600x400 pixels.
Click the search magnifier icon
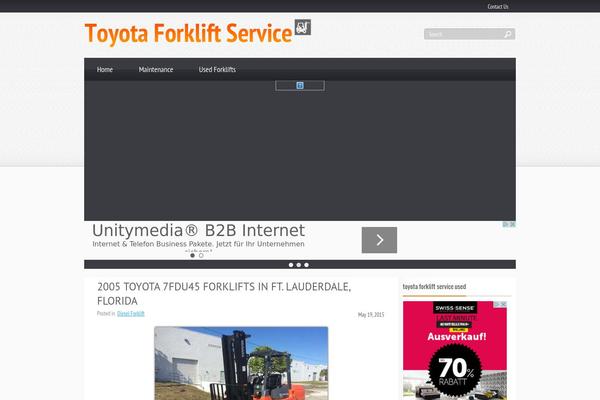tap(507, 34)
